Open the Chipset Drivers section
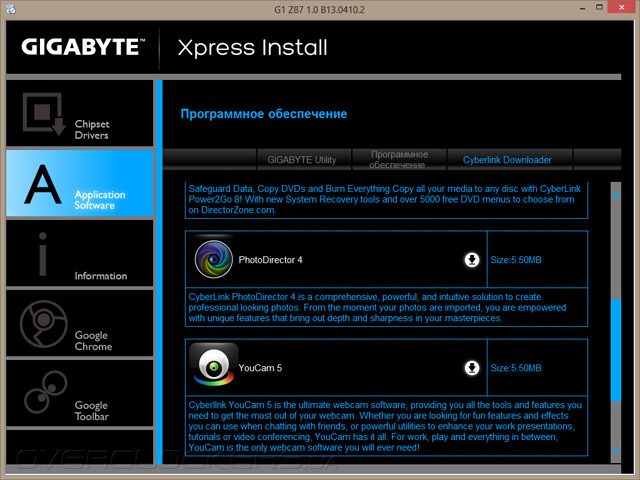This screenshot has width=640, height=480. pyautogui.click(x=80, y=113)
